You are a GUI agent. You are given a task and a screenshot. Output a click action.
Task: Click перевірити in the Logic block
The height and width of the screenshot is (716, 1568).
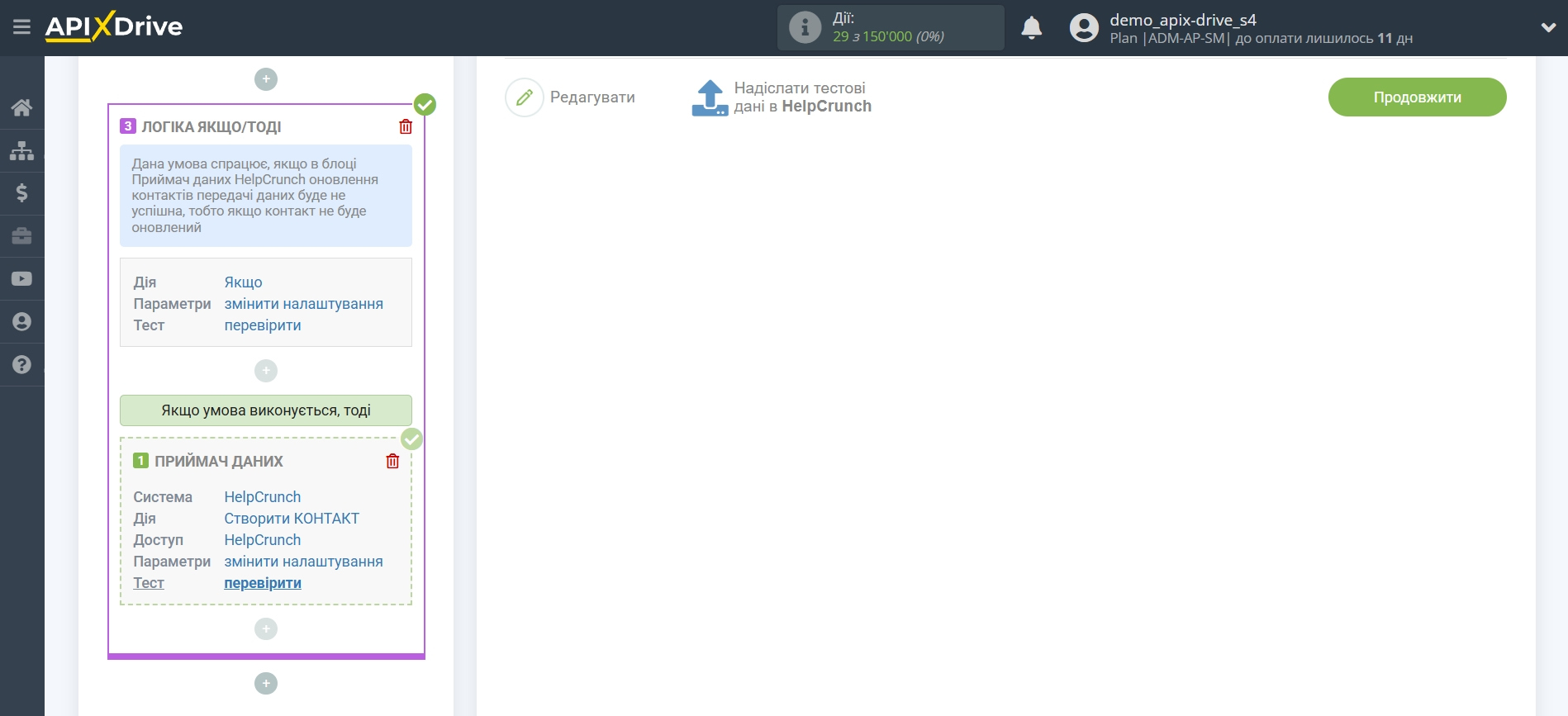[263, 325]
